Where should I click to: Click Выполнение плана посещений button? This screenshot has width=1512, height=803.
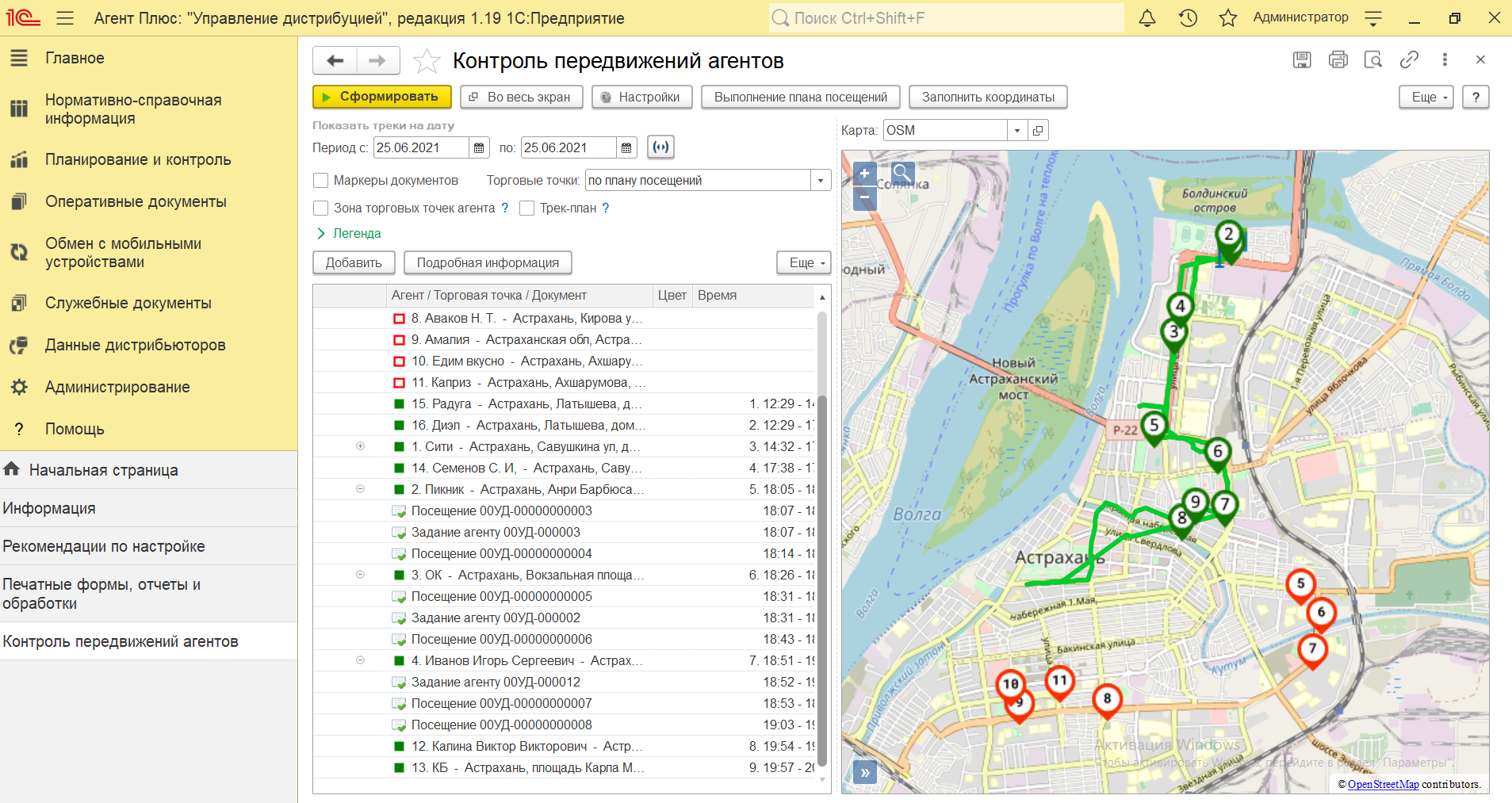coord(801,97)
